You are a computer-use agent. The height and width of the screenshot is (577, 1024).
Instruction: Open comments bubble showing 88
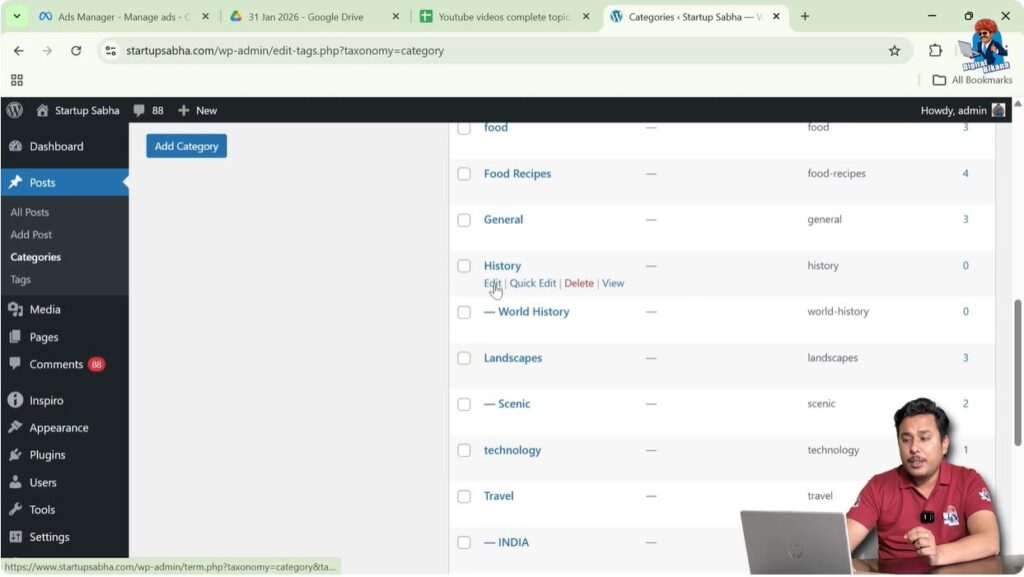148,110
